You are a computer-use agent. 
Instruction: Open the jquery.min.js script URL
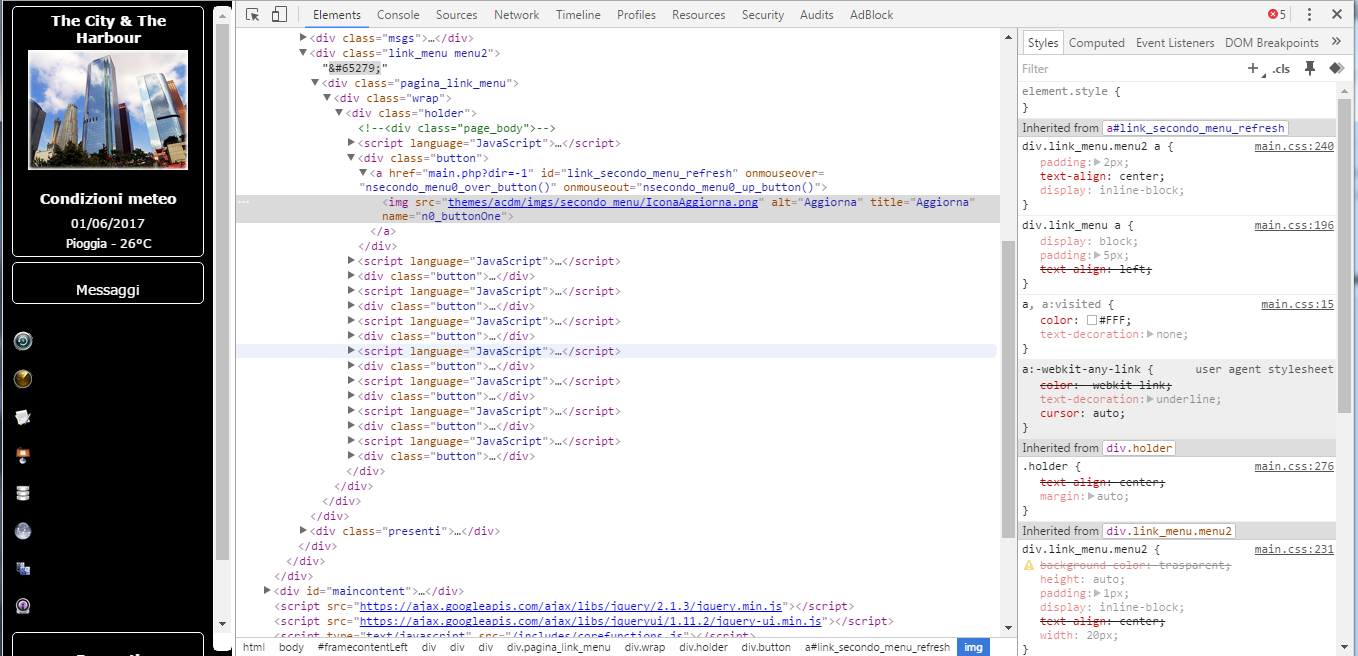[x=571, y=606]
